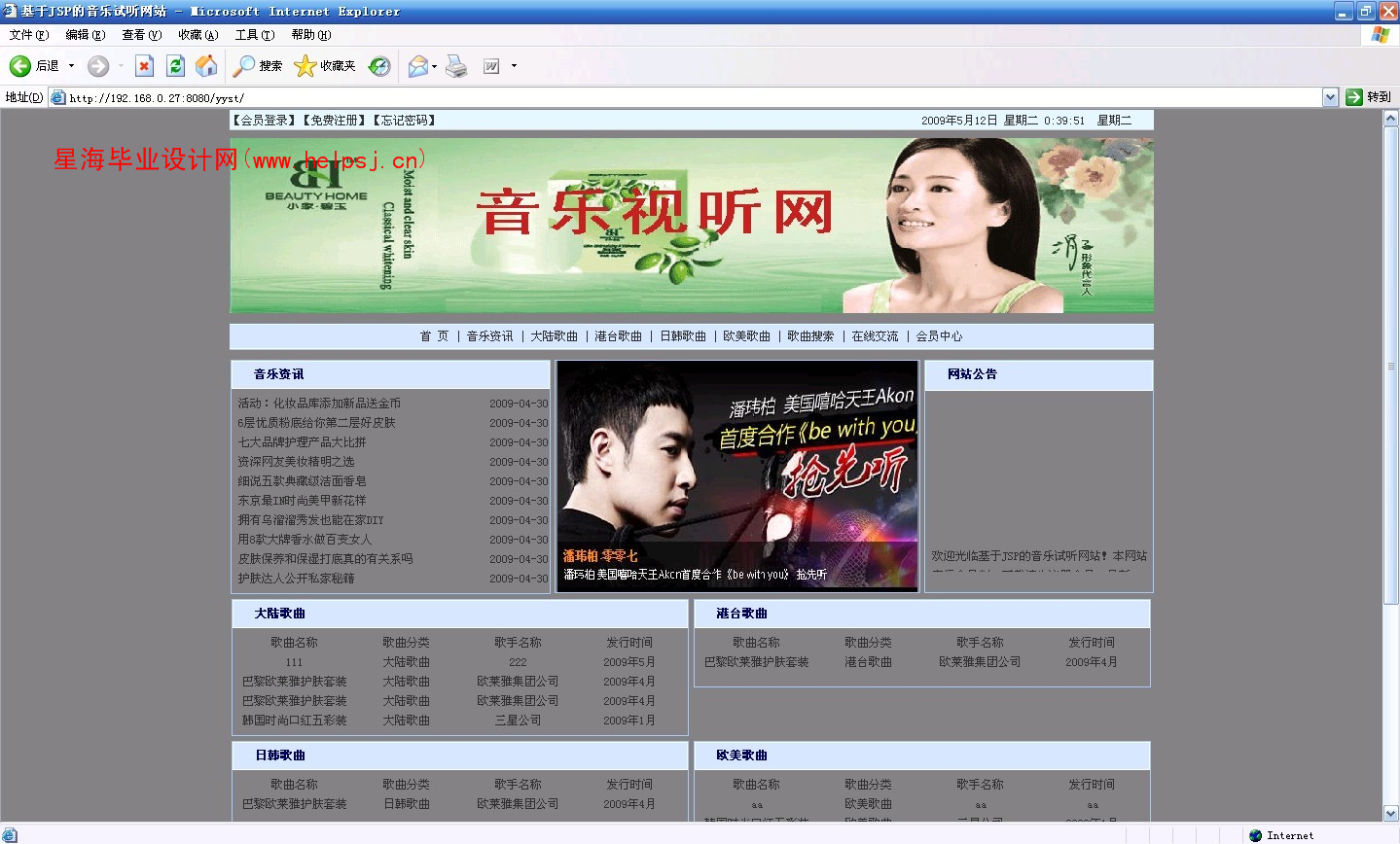The height and width of the screenshot is (844, 1400).
Task: Click 韩国时尚口红五彩装 in 大陆歌曲 table
Action: pos(294,721)
